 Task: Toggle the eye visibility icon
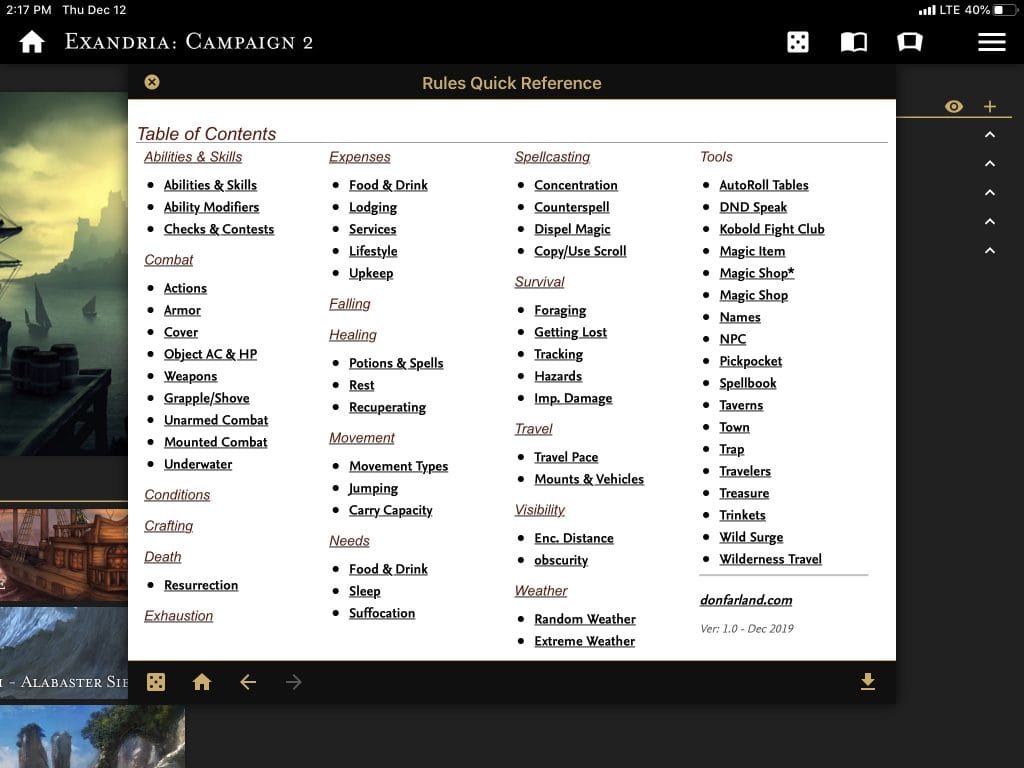click(x=953, y=106)
